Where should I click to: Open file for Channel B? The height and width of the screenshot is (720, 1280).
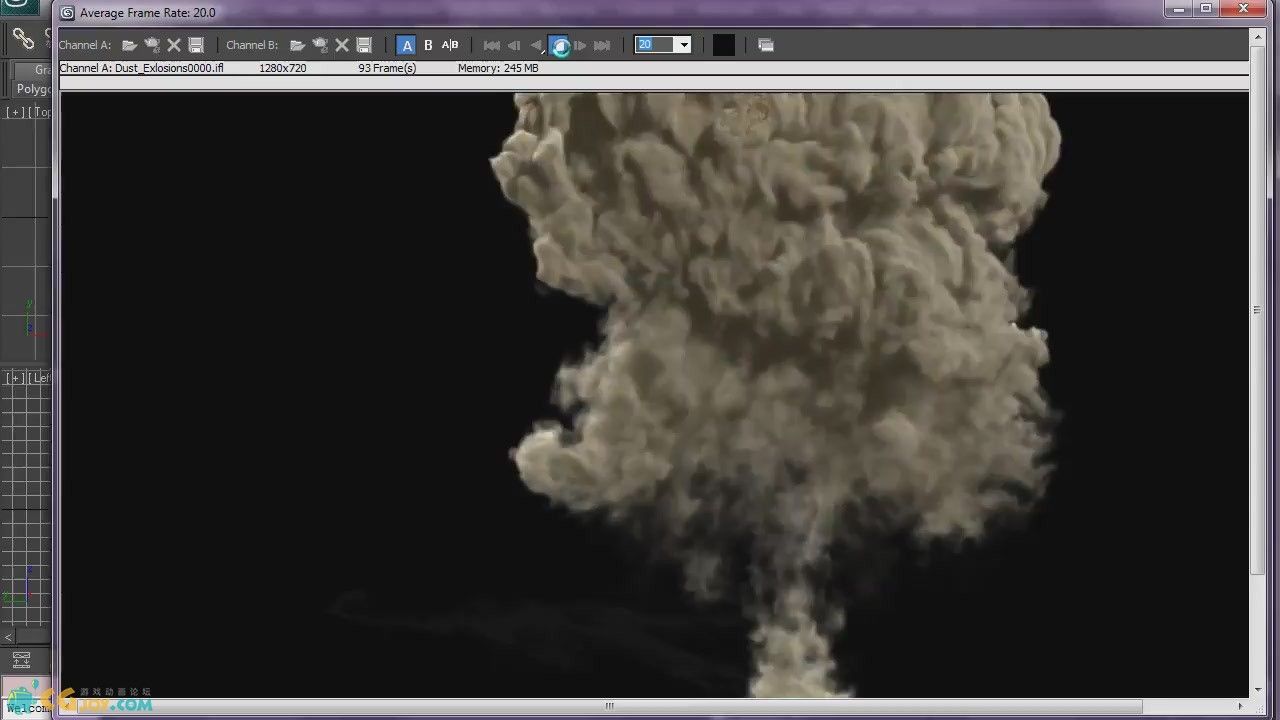tap(298, 45)
